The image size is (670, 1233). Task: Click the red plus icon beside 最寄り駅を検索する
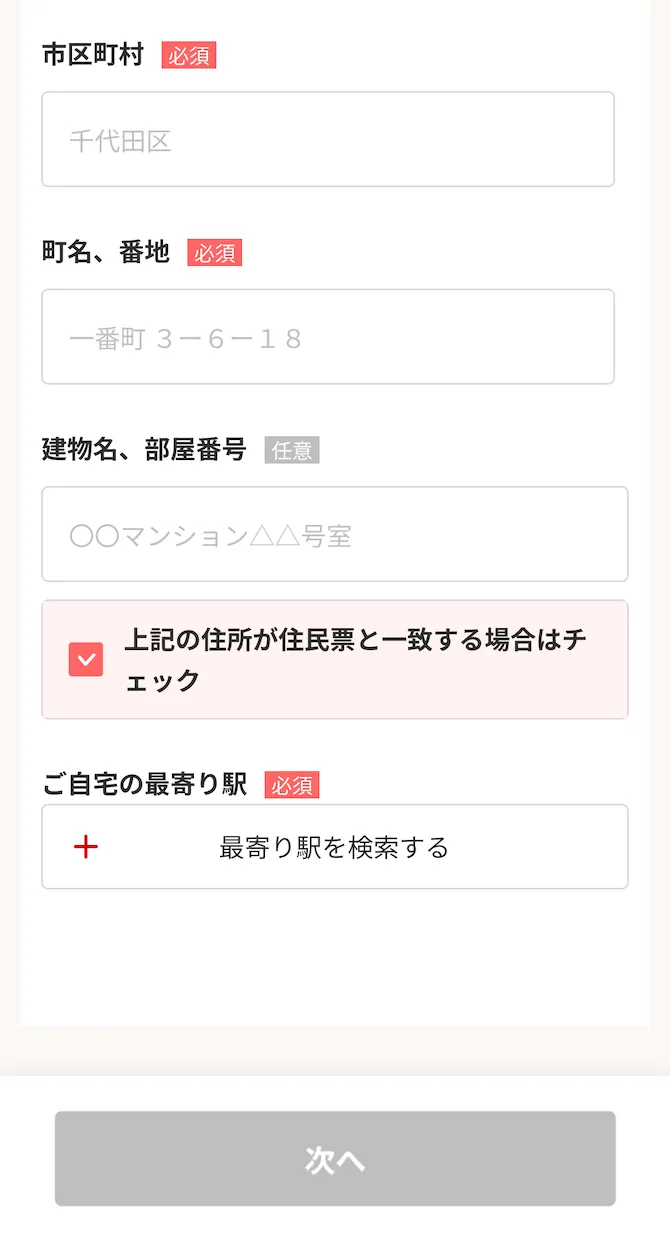pyautogui.click(x=86, y=846)
